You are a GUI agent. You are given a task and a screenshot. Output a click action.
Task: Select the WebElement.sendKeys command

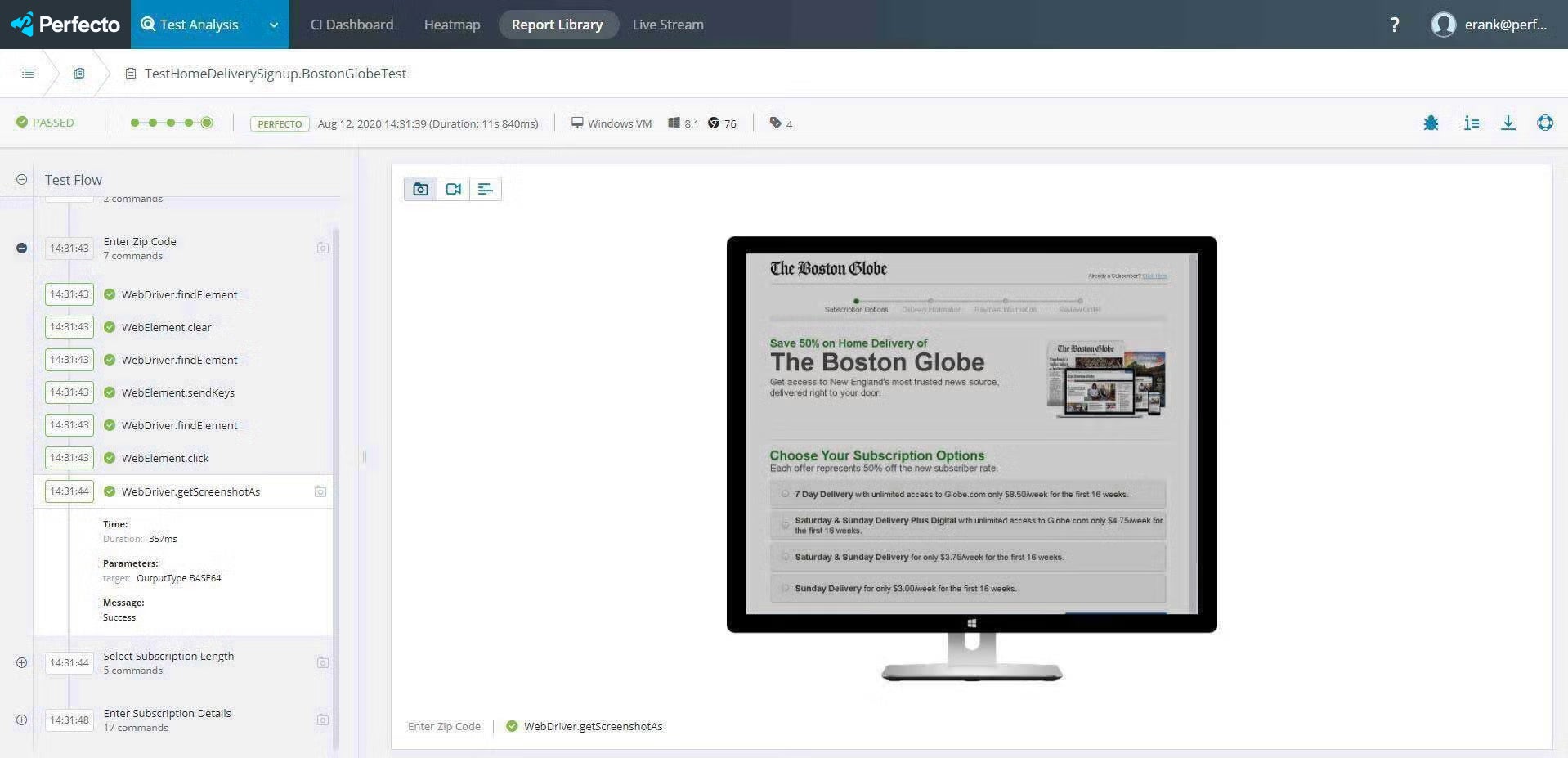(178, 392)
